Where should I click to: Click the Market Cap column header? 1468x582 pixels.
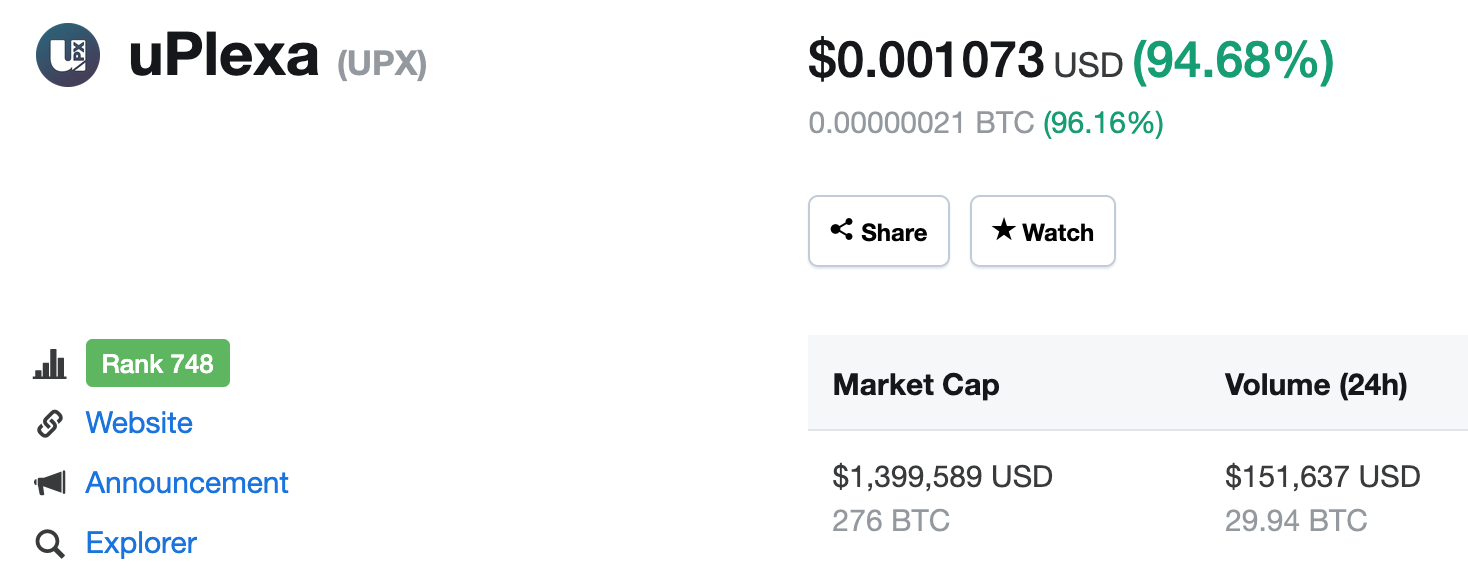916,385
